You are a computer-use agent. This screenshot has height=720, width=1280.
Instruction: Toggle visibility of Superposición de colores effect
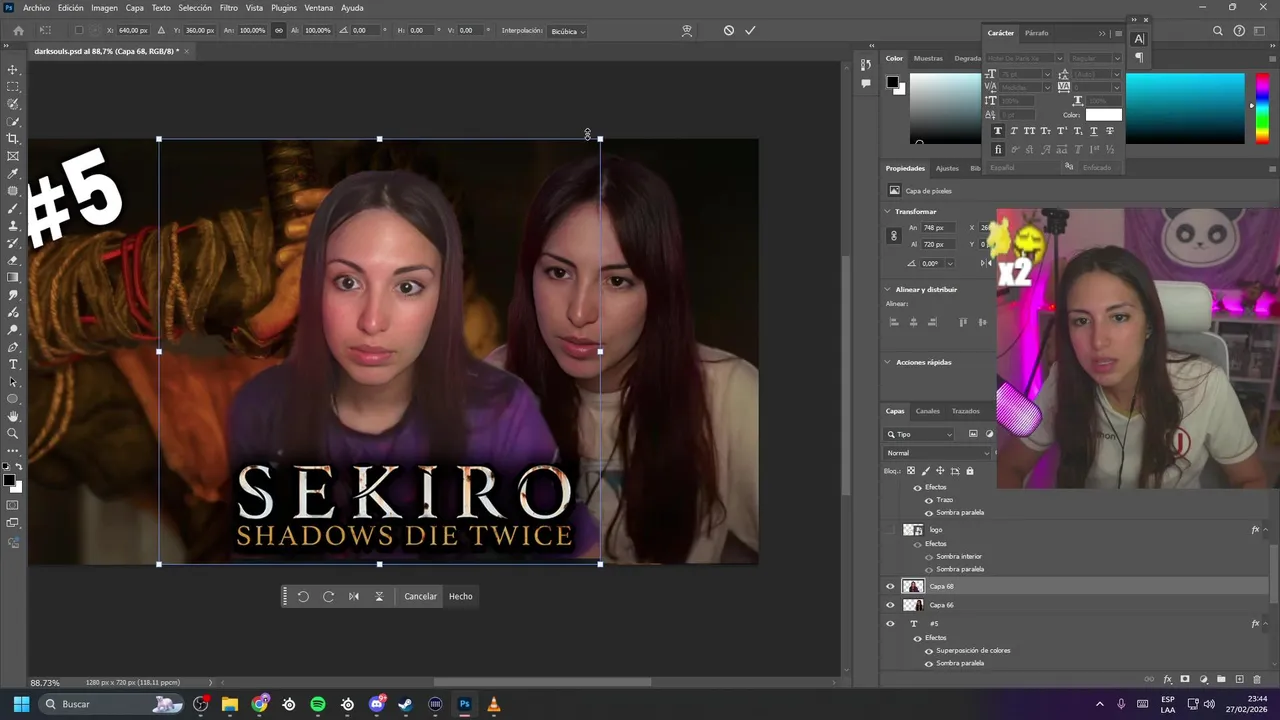pos(929,651)
